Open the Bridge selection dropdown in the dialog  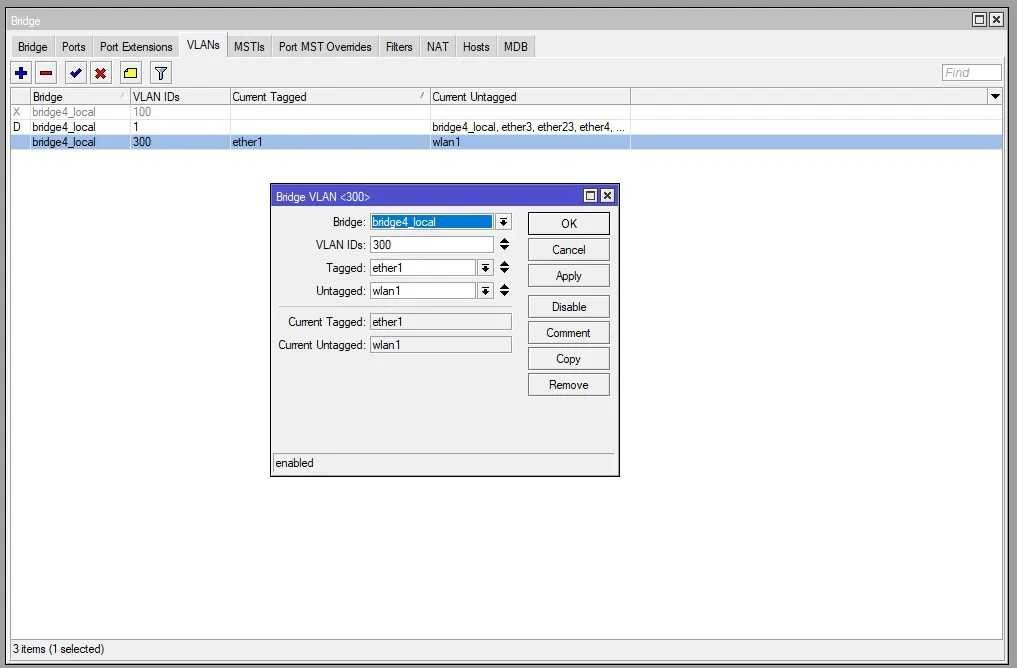[x=503, y=221]
